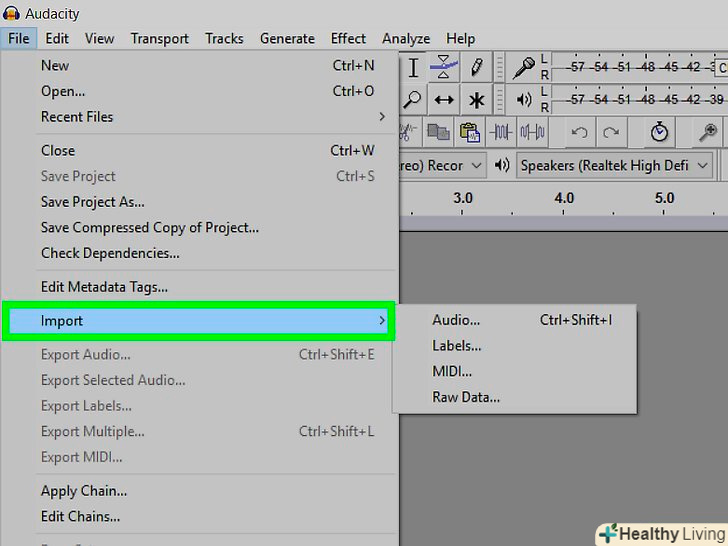Open the View menu

point(99,39)
